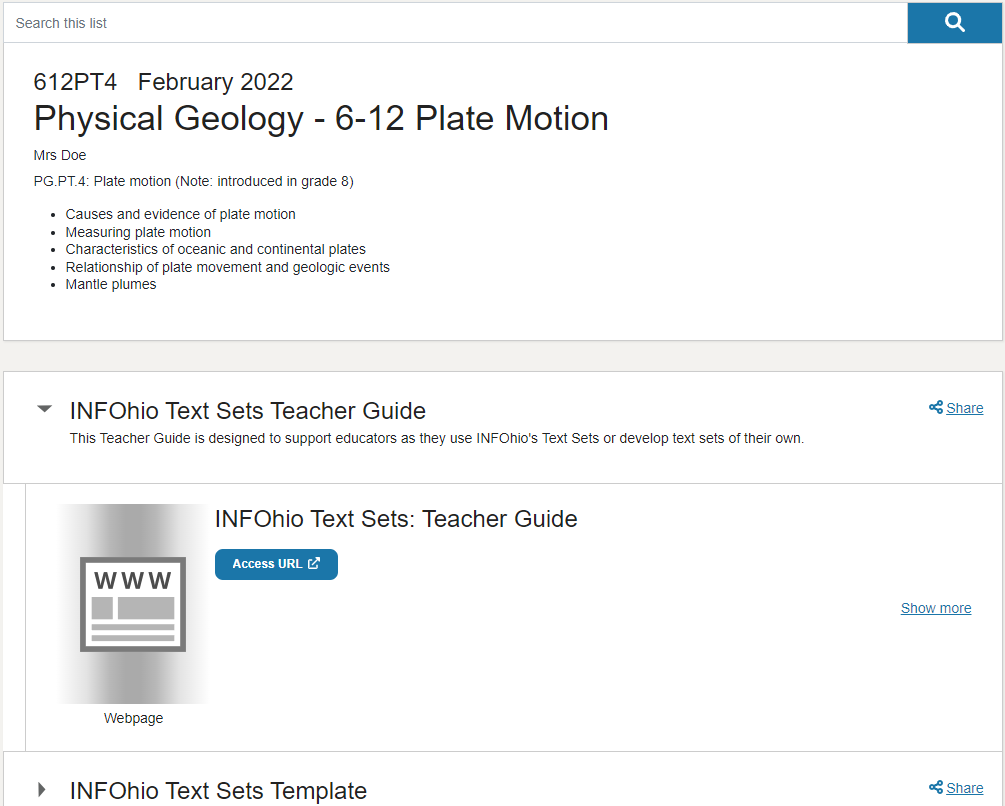The width and height of the screenshot is (1005, 806).
Task: Click Share link for Teacher Guide section
Action: (x=965, y=408)
